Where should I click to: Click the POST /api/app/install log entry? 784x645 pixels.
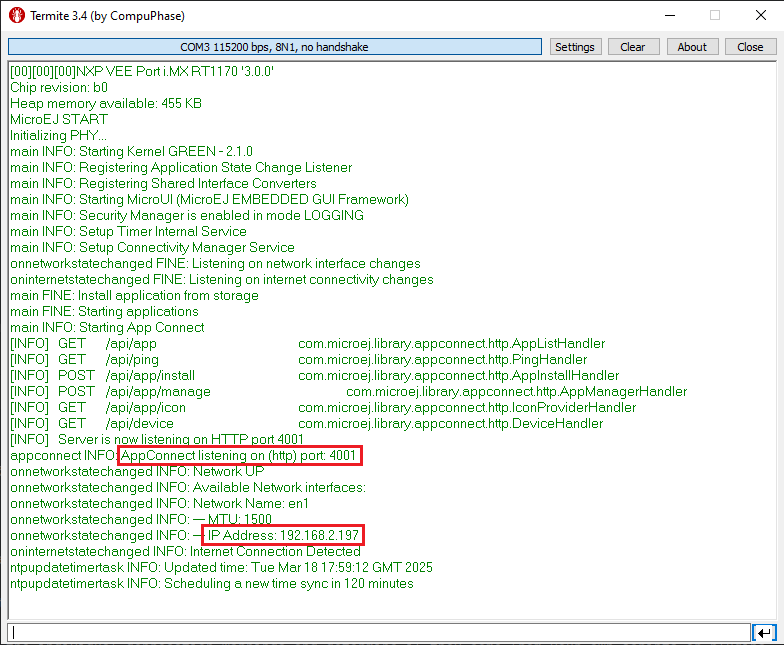[102, 376]
